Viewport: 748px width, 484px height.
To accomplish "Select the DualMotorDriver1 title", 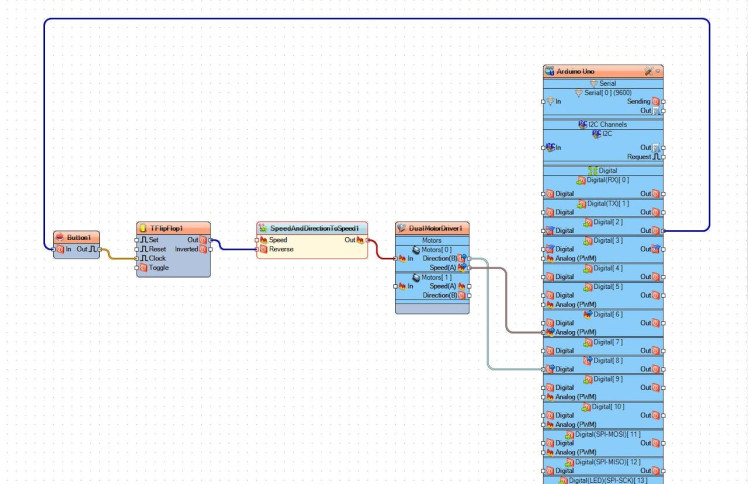I will [x=436, y=228].
